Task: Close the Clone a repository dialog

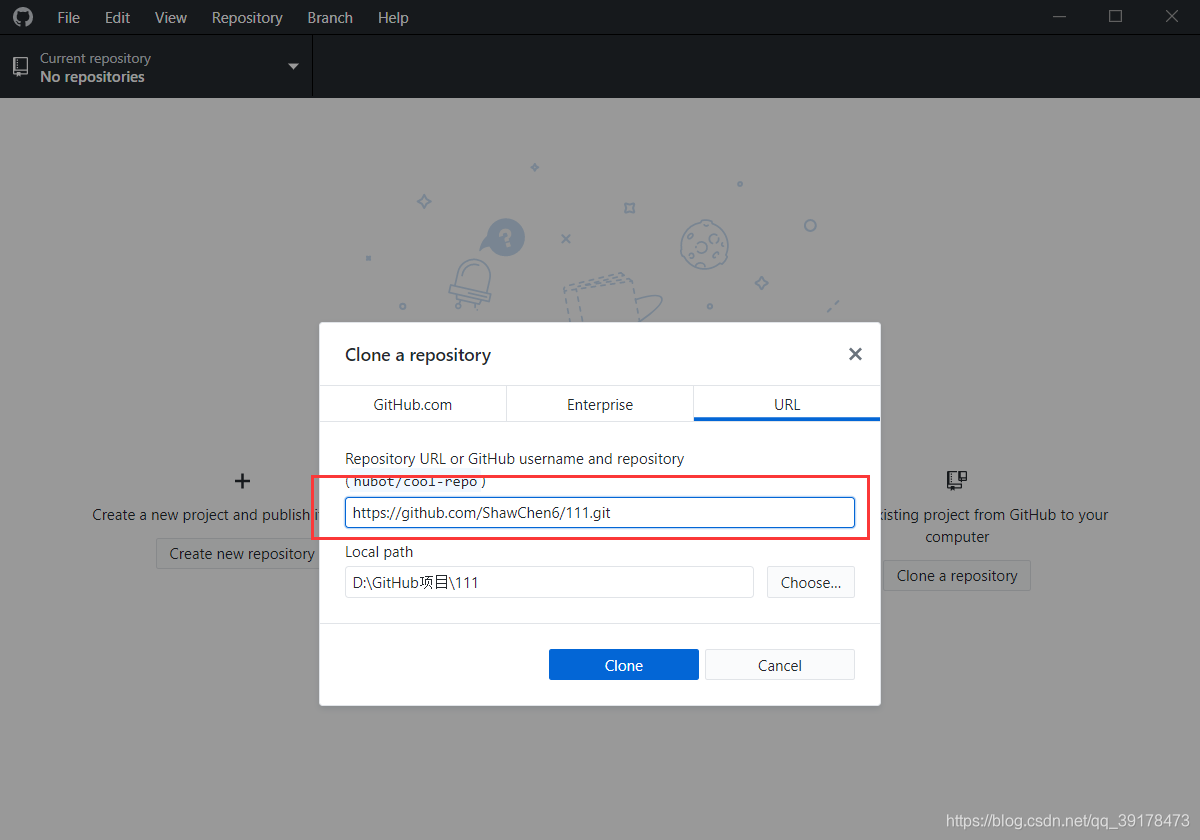Action: (x=855, y=354)
